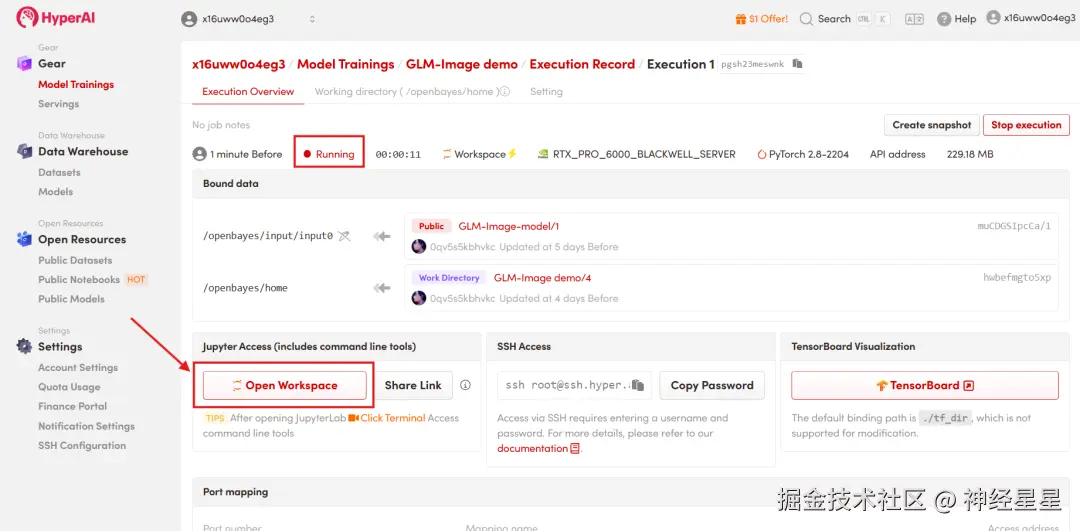Click Create snapshot button

[x=931, y=125]
